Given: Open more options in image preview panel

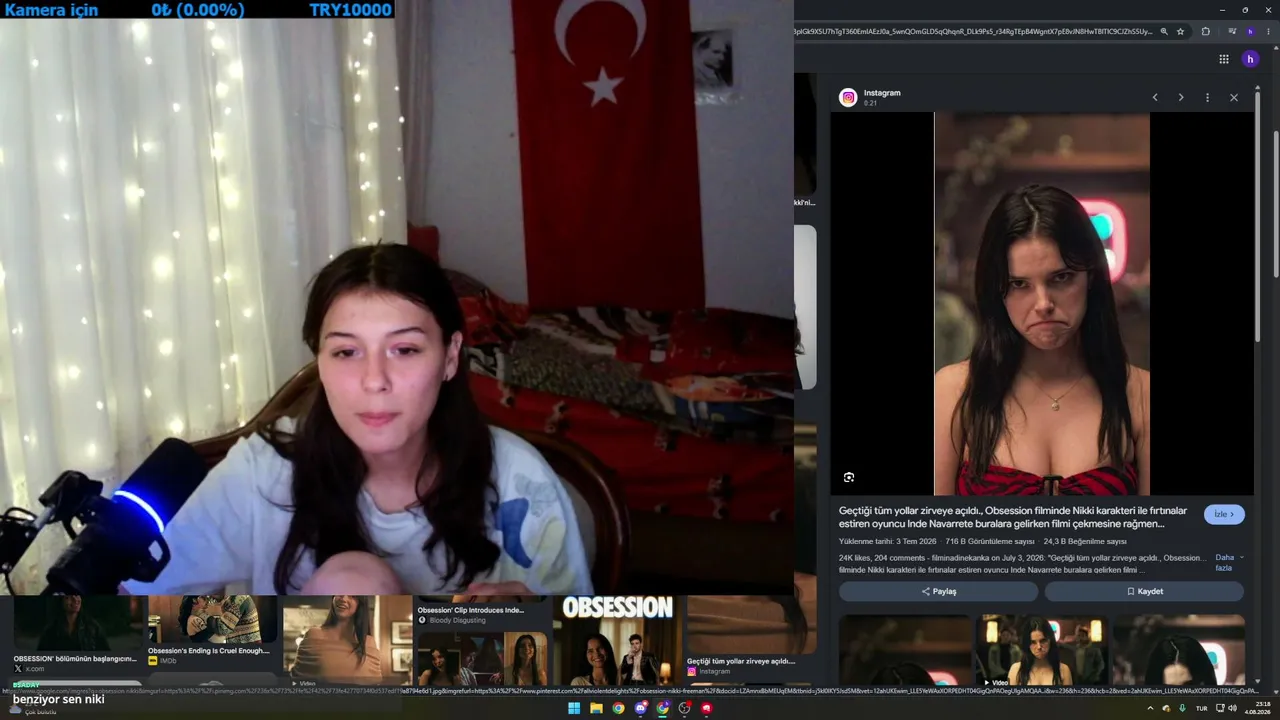Looking at the screenshot, I should 1207,98.
